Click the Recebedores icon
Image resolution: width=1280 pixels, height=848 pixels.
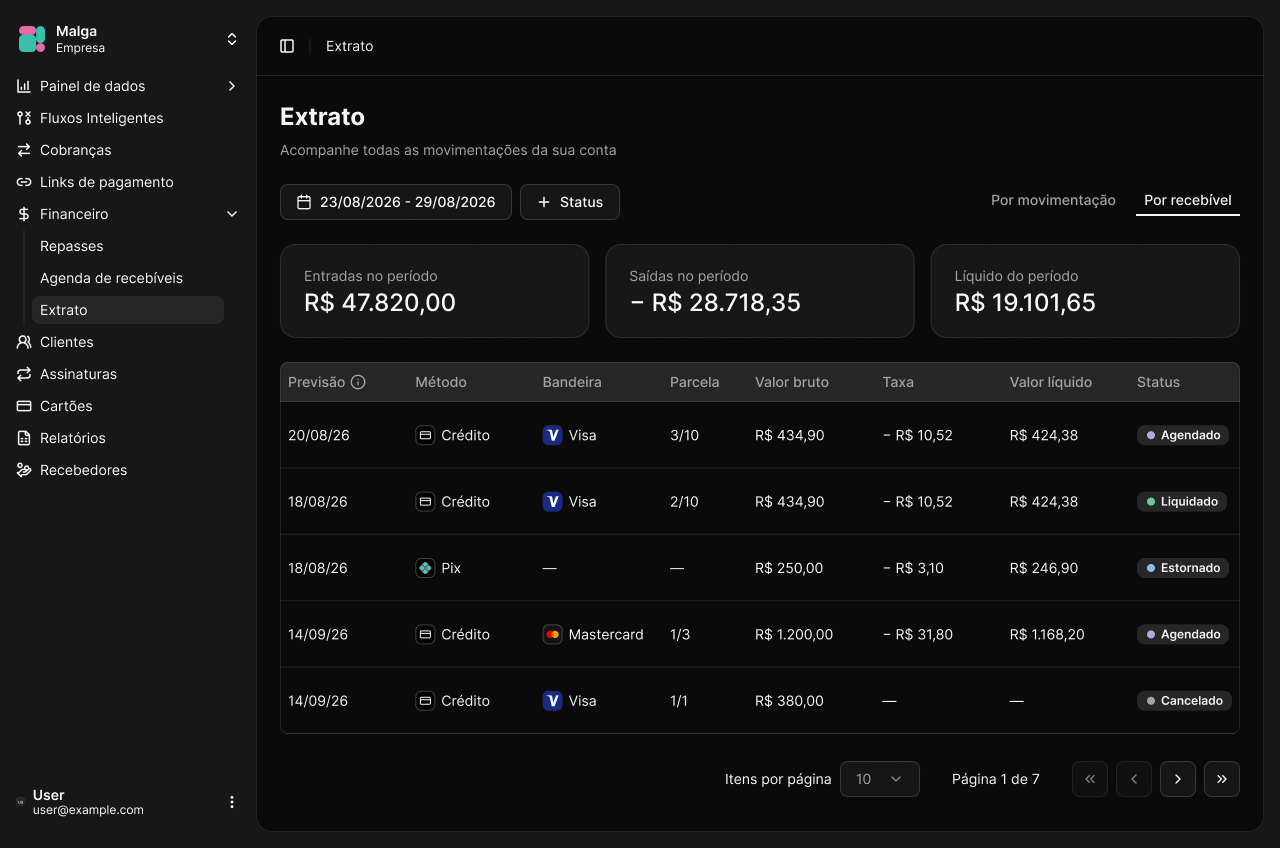coord(24,470)
